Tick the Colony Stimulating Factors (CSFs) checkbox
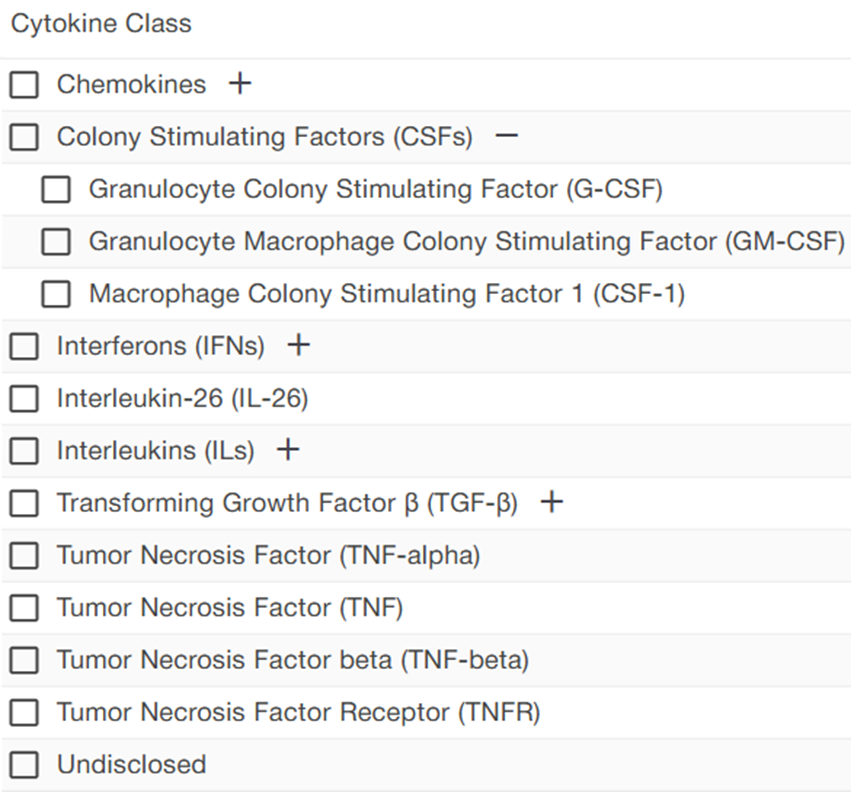The width and height of the screenshot is (851, 792). [x=24, y=137]
